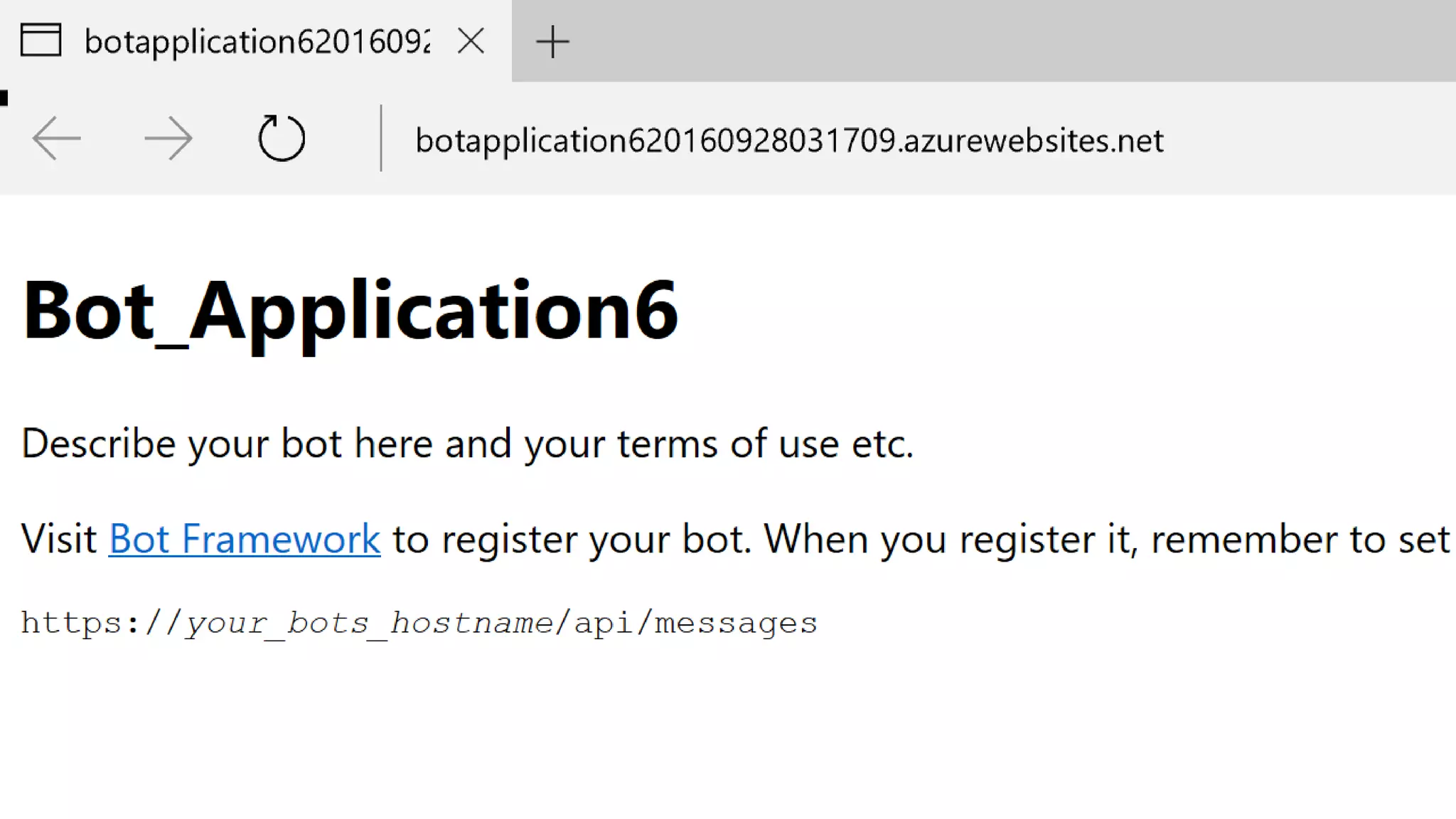Click the page favicon on the tab
1456x819 pixels.
[x=41, y=40]
